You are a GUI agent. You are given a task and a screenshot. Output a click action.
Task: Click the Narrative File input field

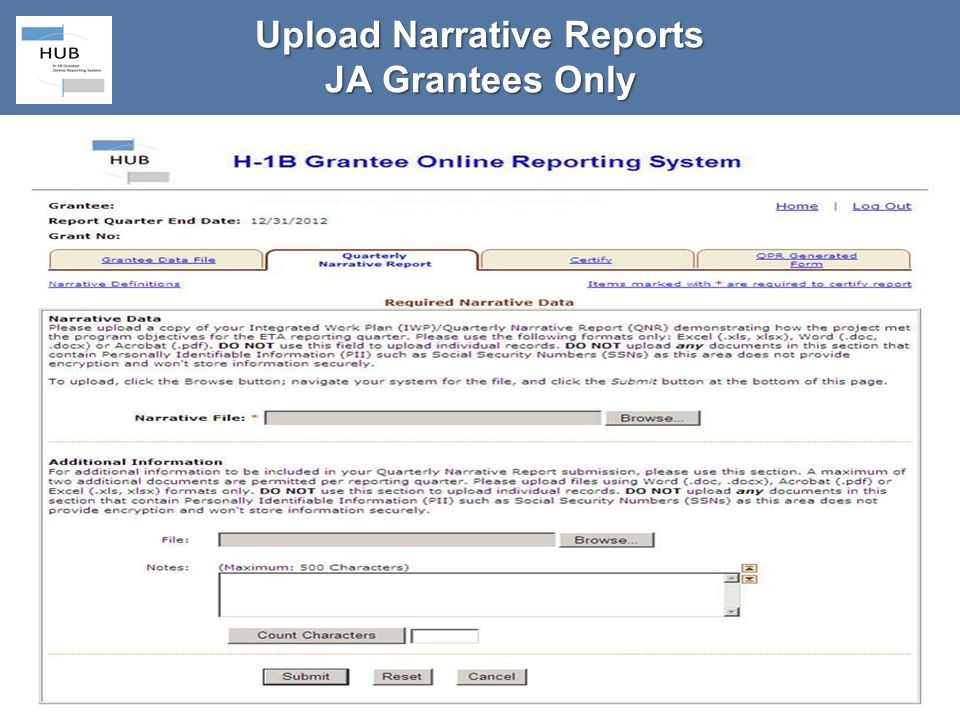click(x=433, y=418)
